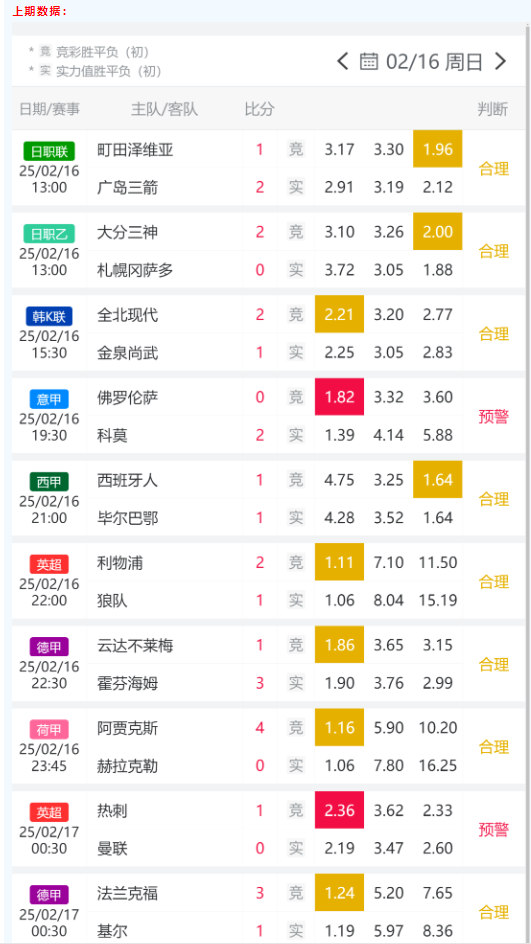Click 合理 judgment for 阿贾克斯 match
This screenshot has width=531, height=944.
[x=494, y=747]
